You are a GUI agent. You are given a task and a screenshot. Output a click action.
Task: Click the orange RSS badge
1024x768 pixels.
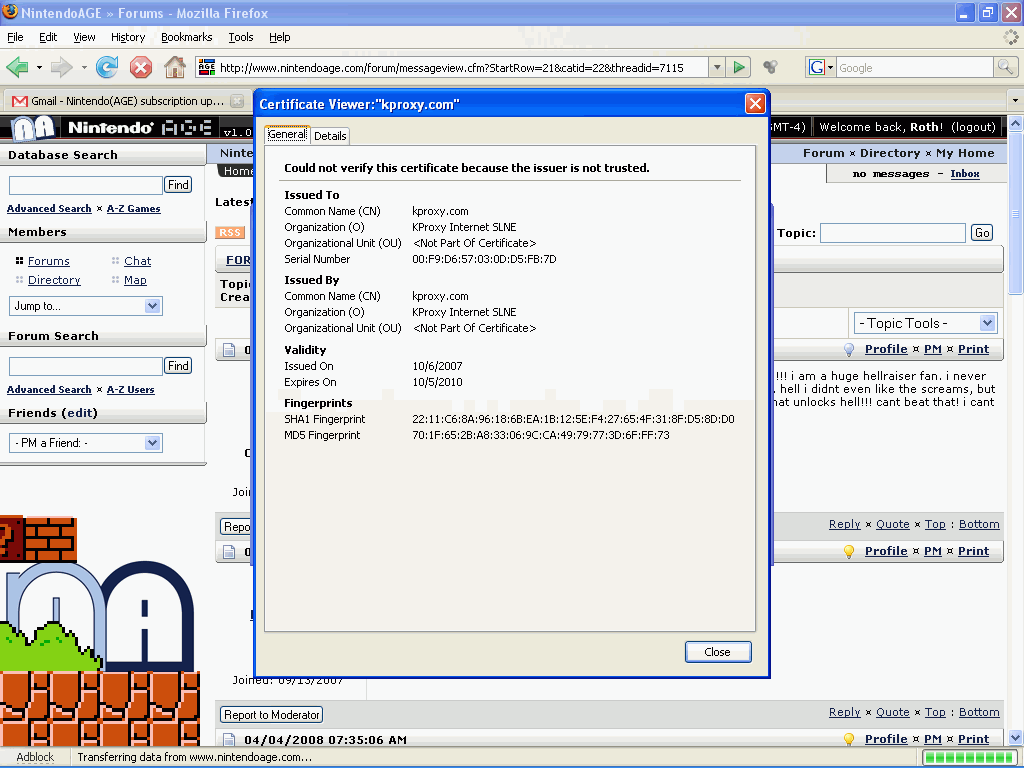(x=230, y=232)
